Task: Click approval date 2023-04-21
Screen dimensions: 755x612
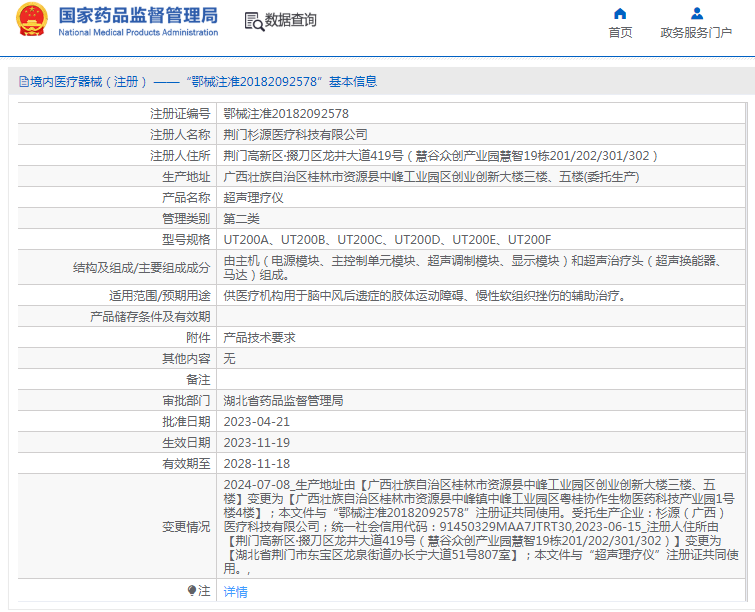Action: tap(257, 422)
